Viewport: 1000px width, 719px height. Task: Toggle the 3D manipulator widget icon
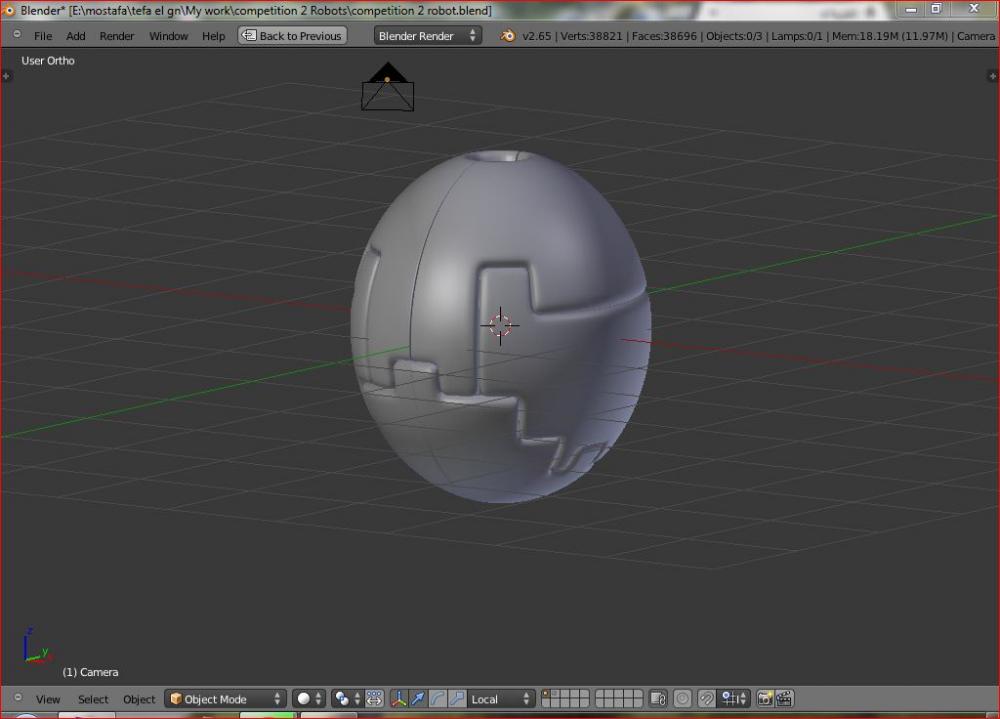pos(398,699)
